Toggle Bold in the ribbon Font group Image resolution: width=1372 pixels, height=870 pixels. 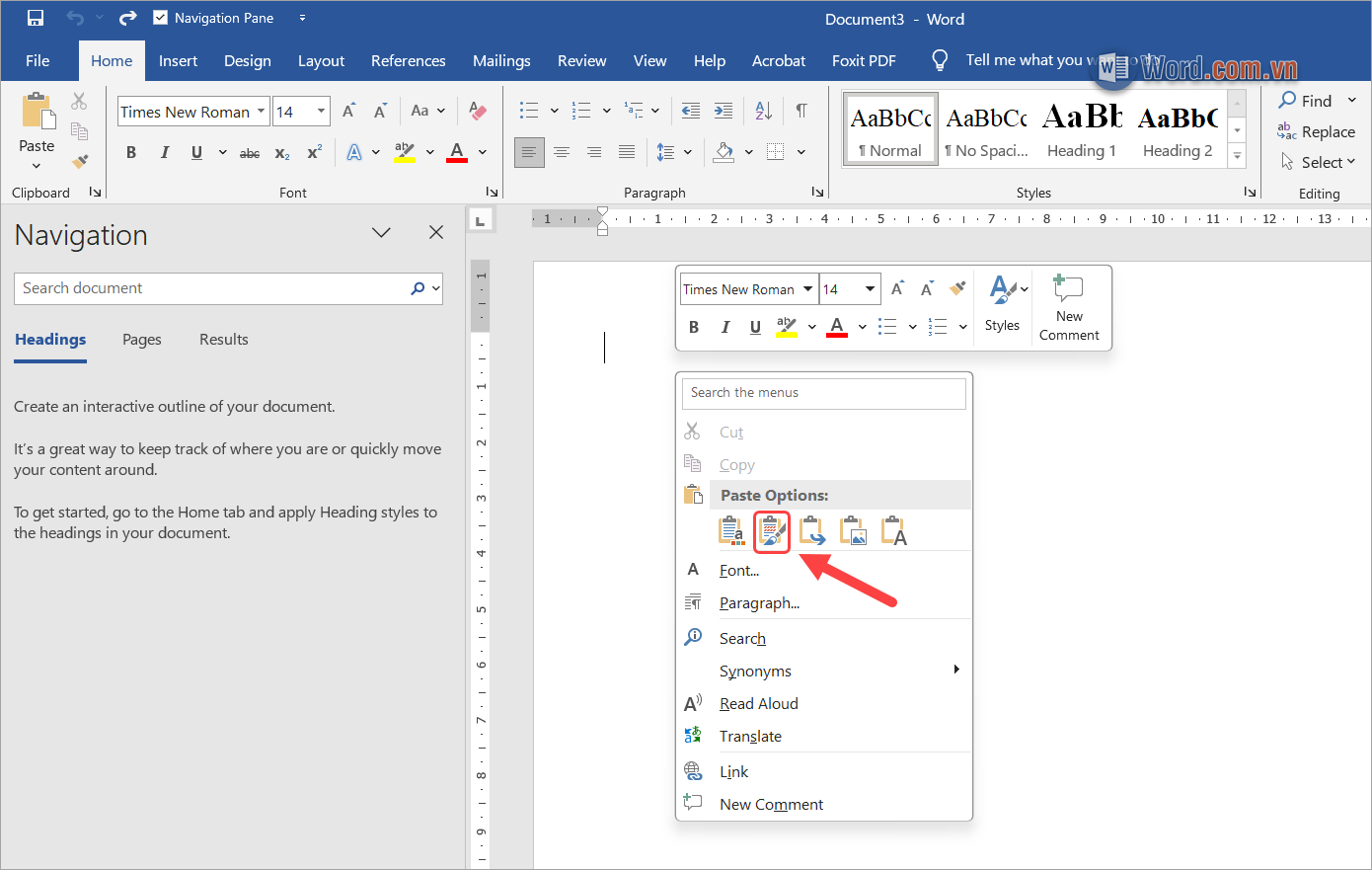coord(131,153)
